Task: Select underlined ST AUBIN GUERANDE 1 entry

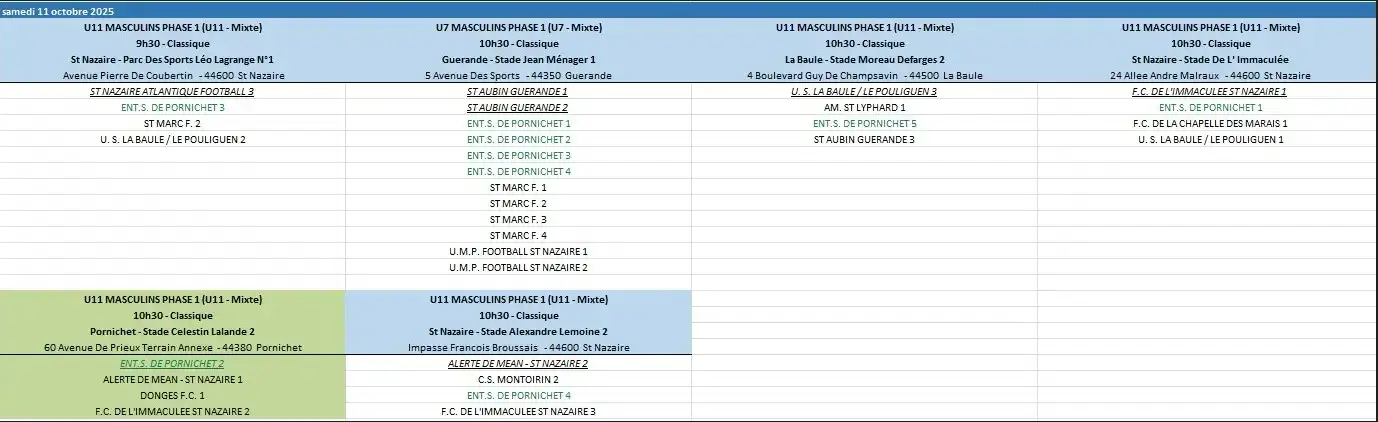Action: [518, 92]
